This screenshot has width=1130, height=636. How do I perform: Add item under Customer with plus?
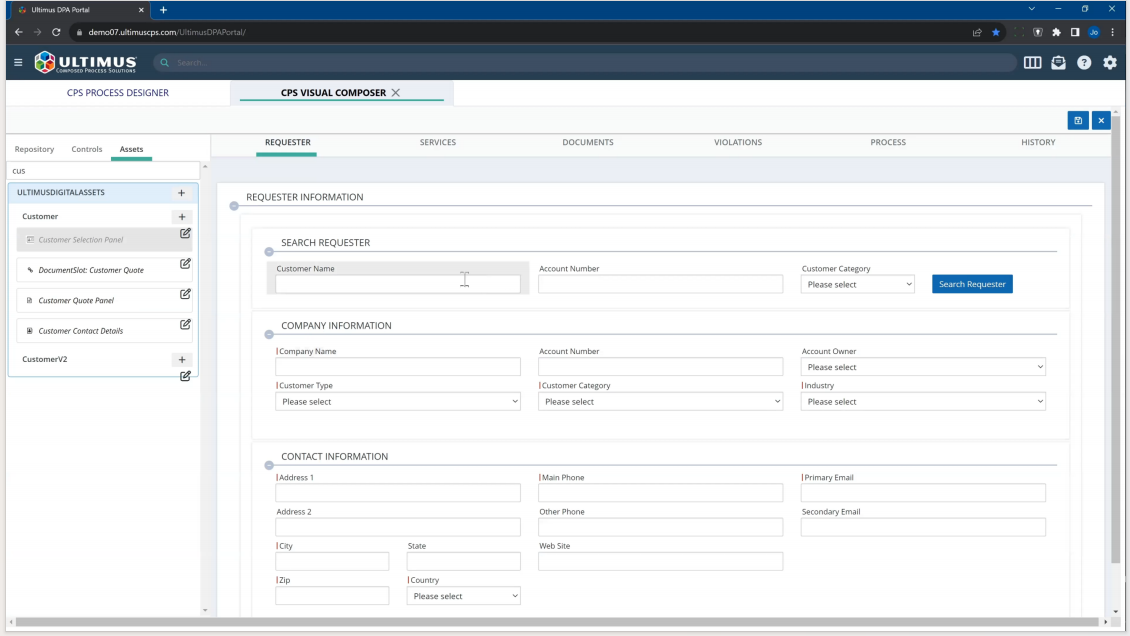(182, 217)
